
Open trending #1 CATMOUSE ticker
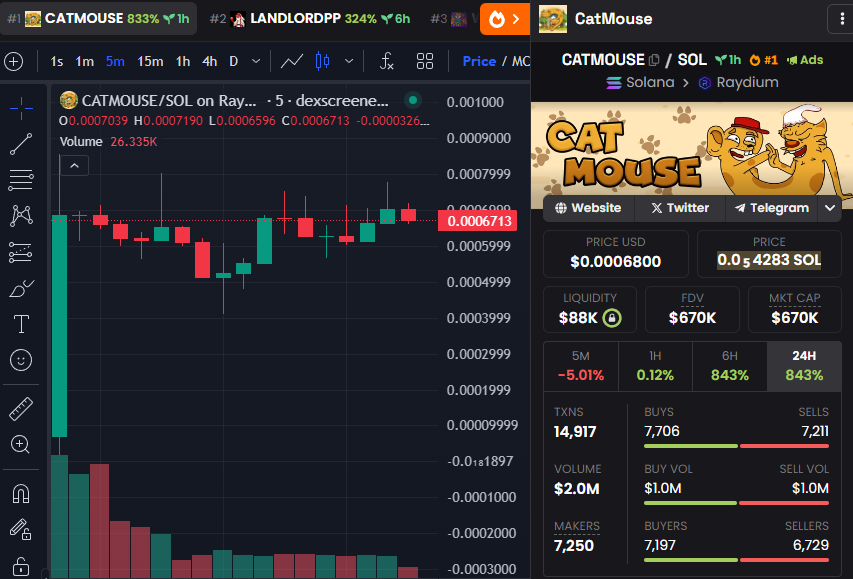[98, 19]
